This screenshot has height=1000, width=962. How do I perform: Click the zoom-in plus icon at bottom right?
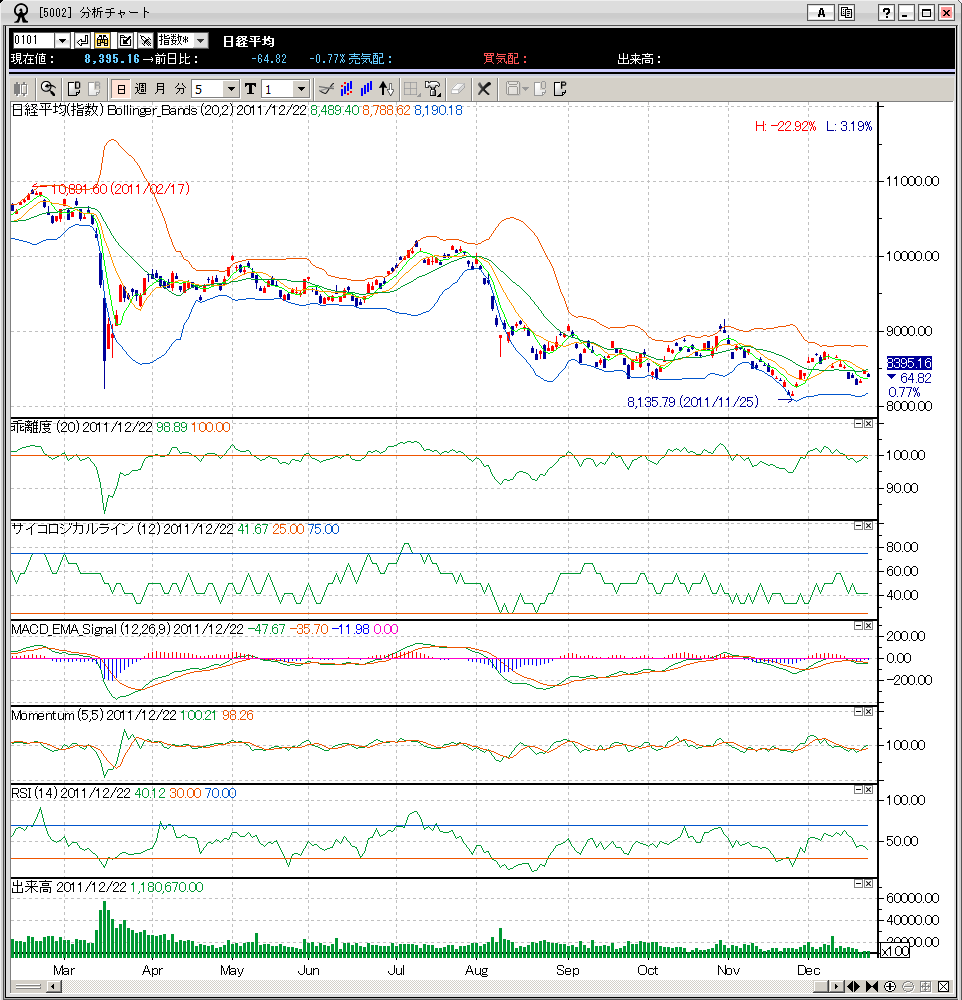[889, 986]
